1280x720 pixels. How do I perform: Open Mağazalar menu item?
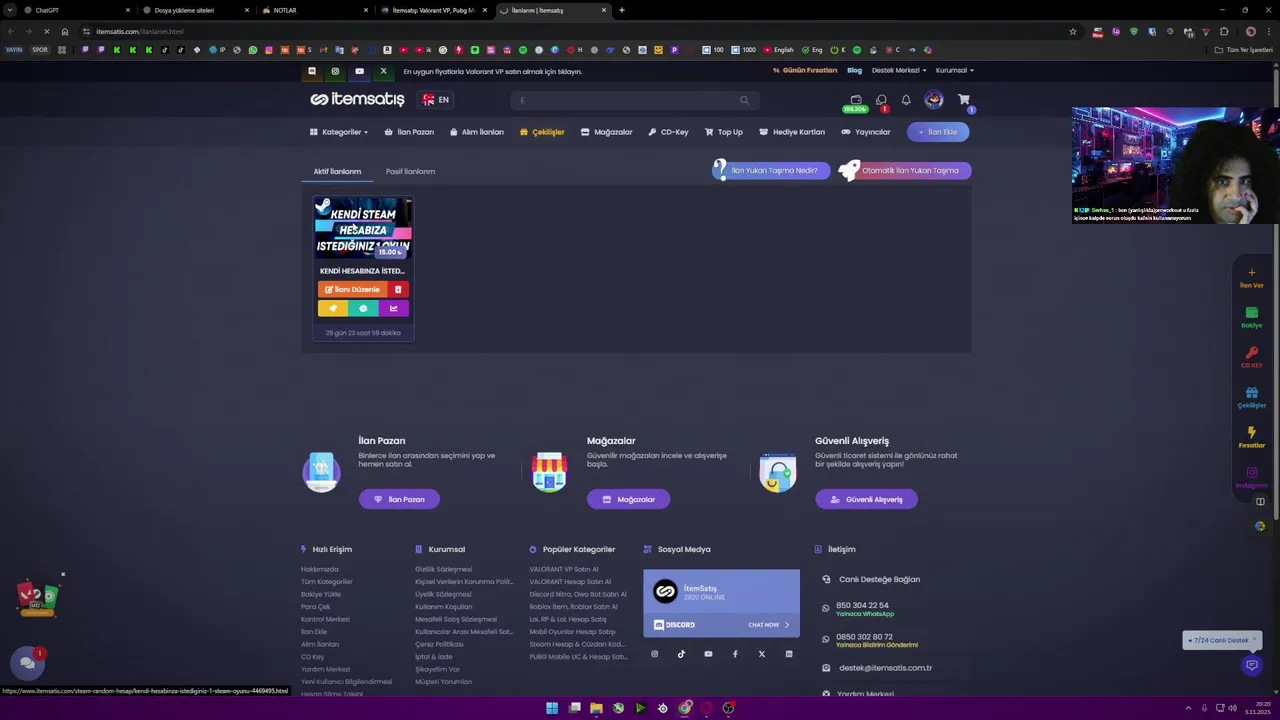(x=606, y=132)
